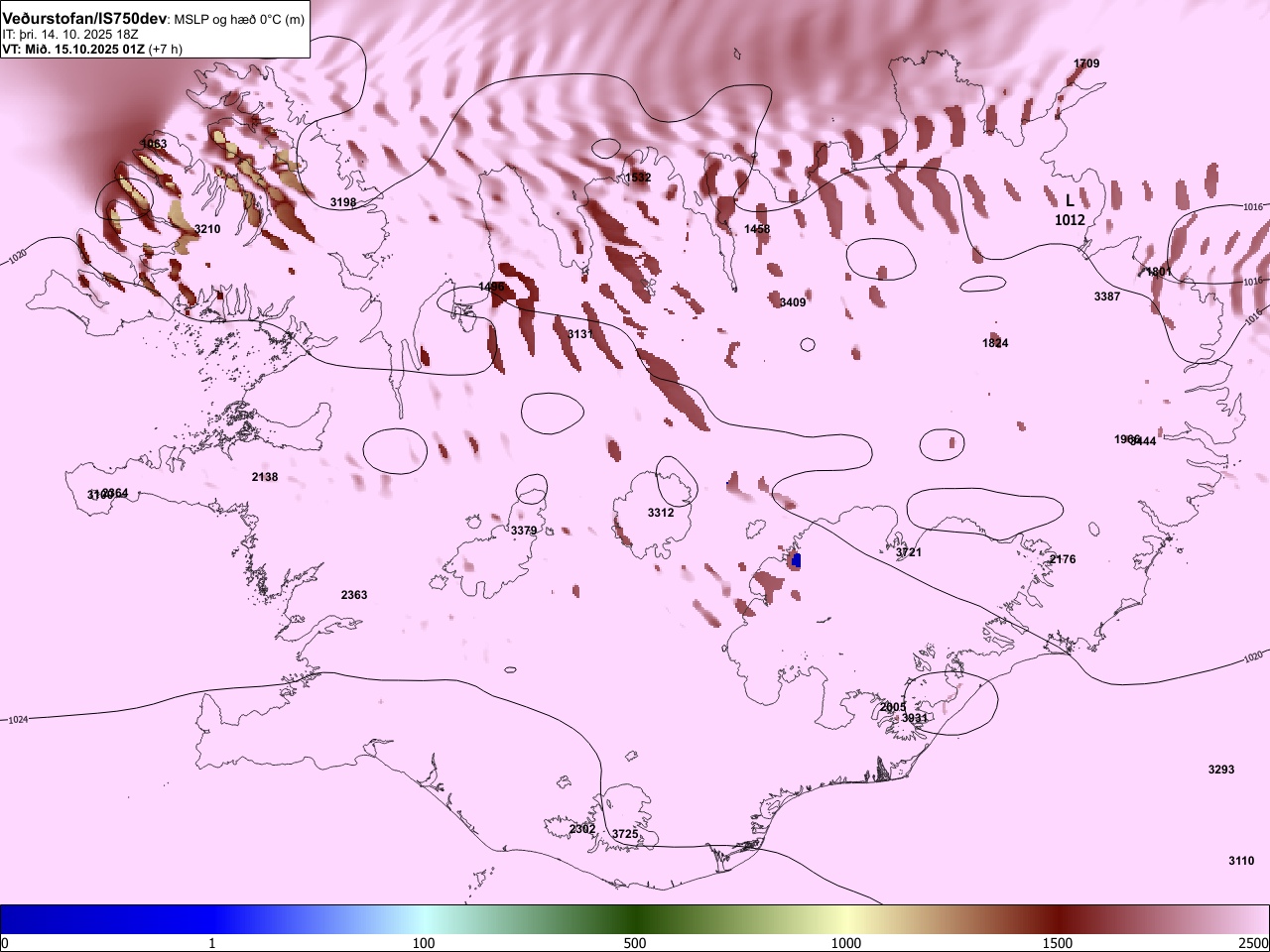Select the number 3312
1270x952 pixels.
[661, 513]
